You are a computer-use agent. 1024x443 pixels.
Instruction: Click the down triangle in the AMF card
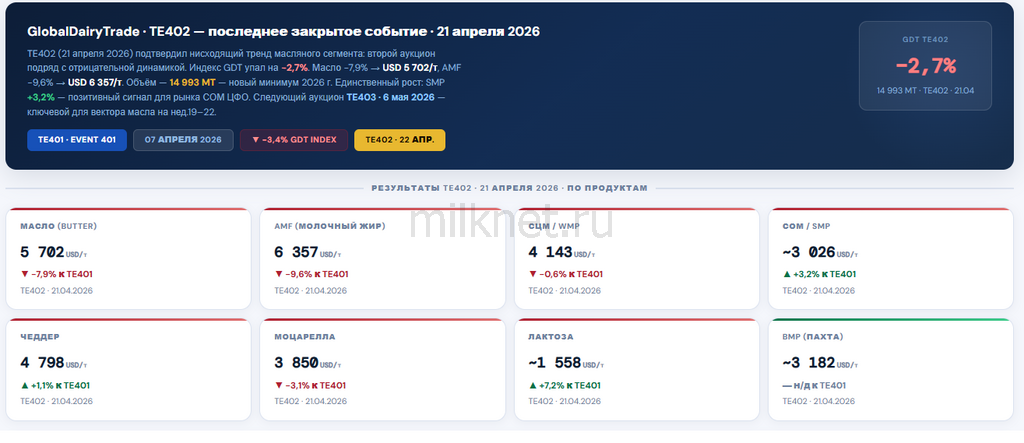tap(279, 274)
